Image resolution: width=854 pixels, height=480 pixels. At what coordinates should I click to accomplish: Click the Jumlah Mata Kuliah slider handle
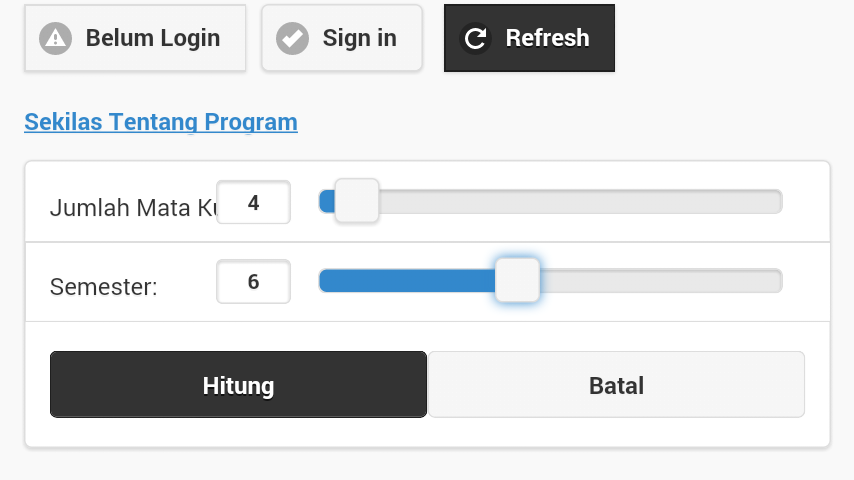(x=357, y=200)
